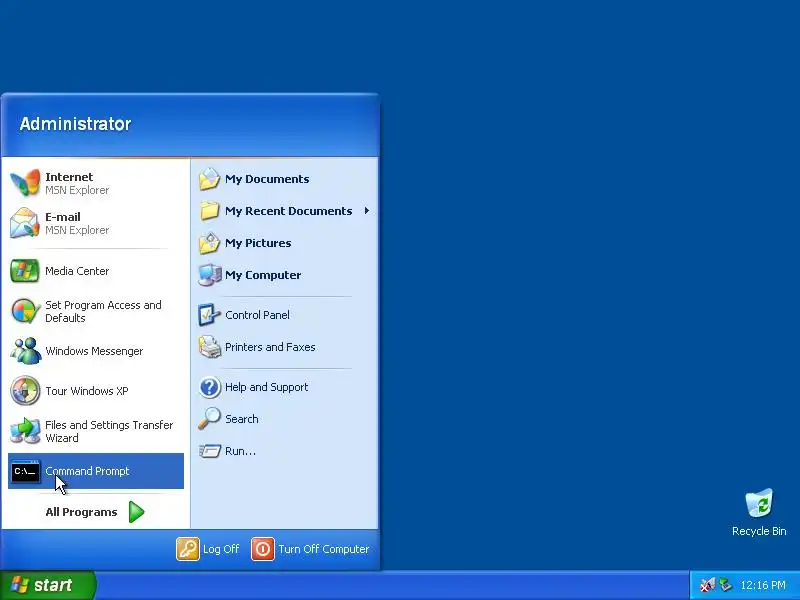Click Files and Settings Transfer Wizard text

[109, 431]
